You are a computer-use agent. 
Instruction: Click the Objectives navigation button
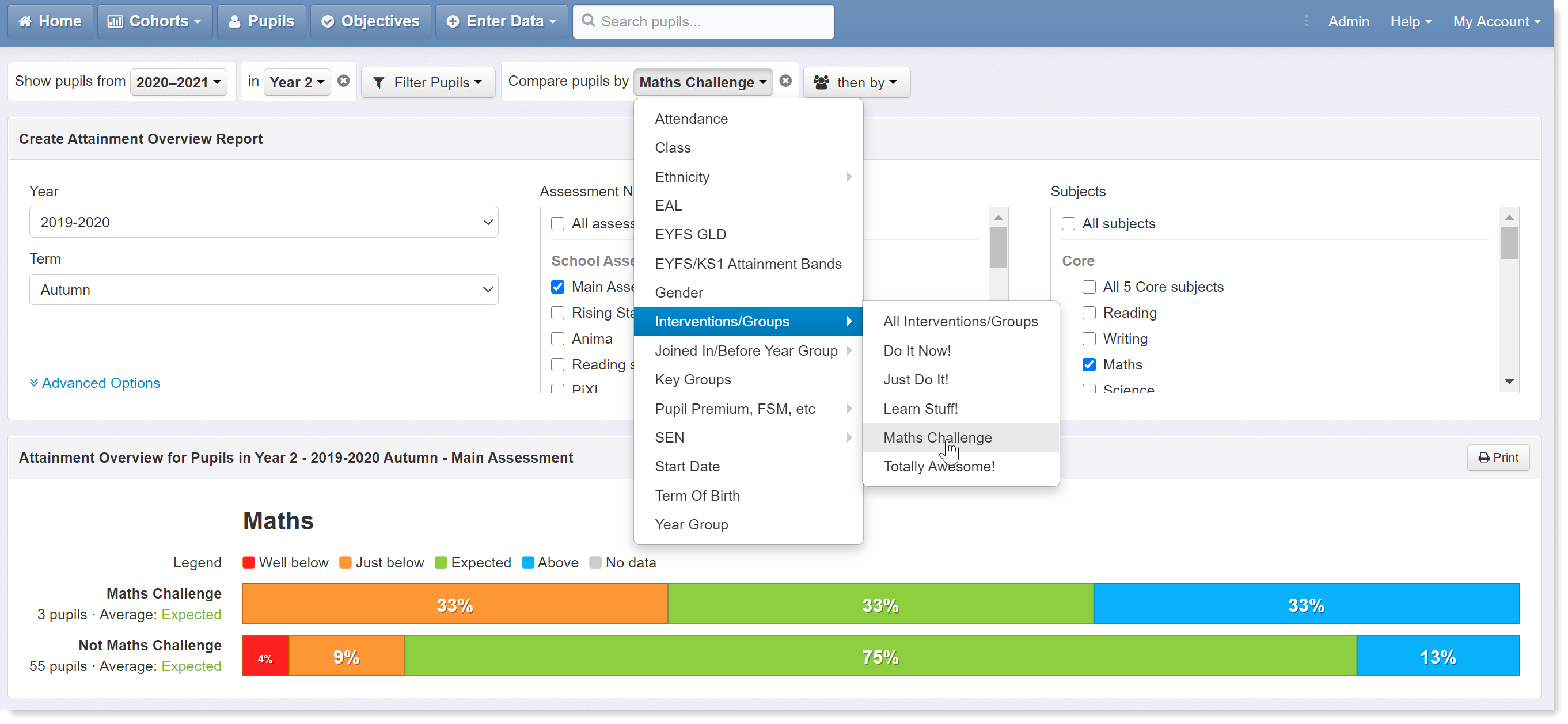(x=370, y=21)
